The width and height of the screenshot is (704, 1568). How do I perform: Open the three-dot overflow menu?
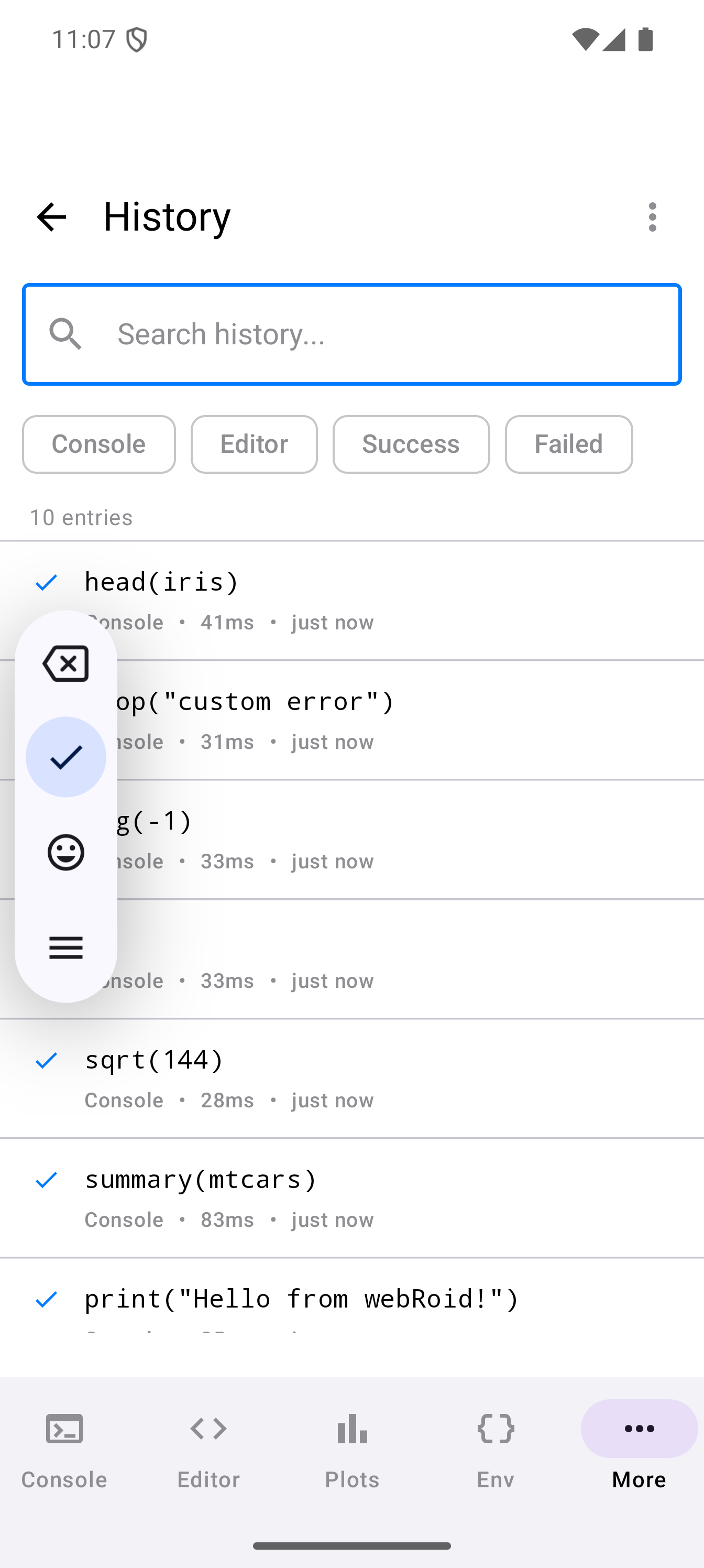point(652,217)
